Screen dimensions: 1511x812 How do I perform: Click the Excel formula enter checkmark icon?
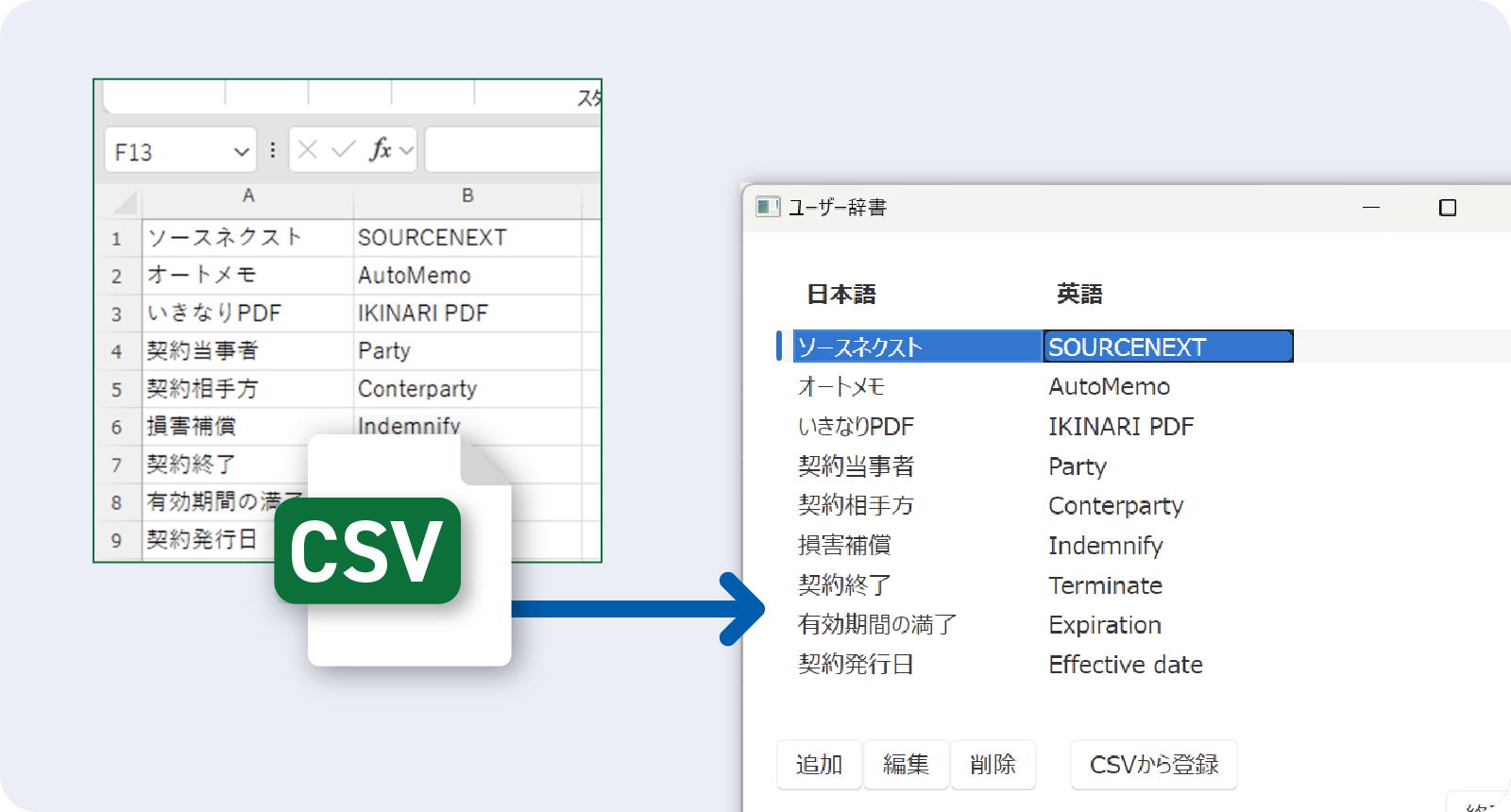(x=344, y=149)
